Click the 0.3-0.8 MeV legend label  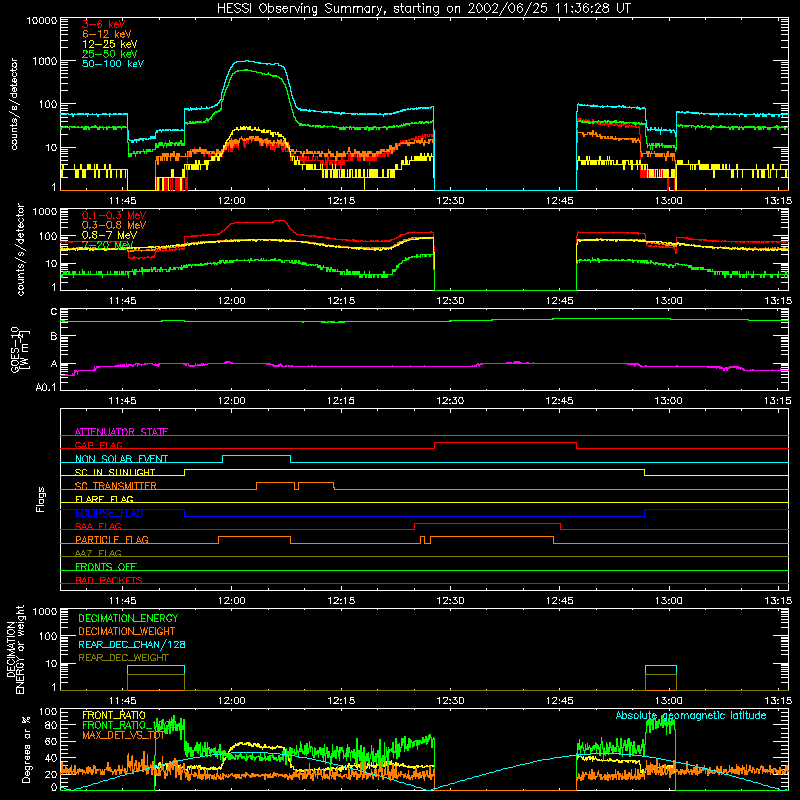tap(114, 225)
